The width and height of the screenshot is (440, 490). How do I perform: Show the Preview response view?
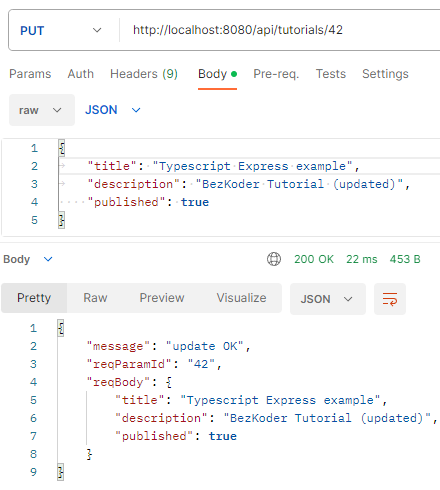click(x=162, y=298)
